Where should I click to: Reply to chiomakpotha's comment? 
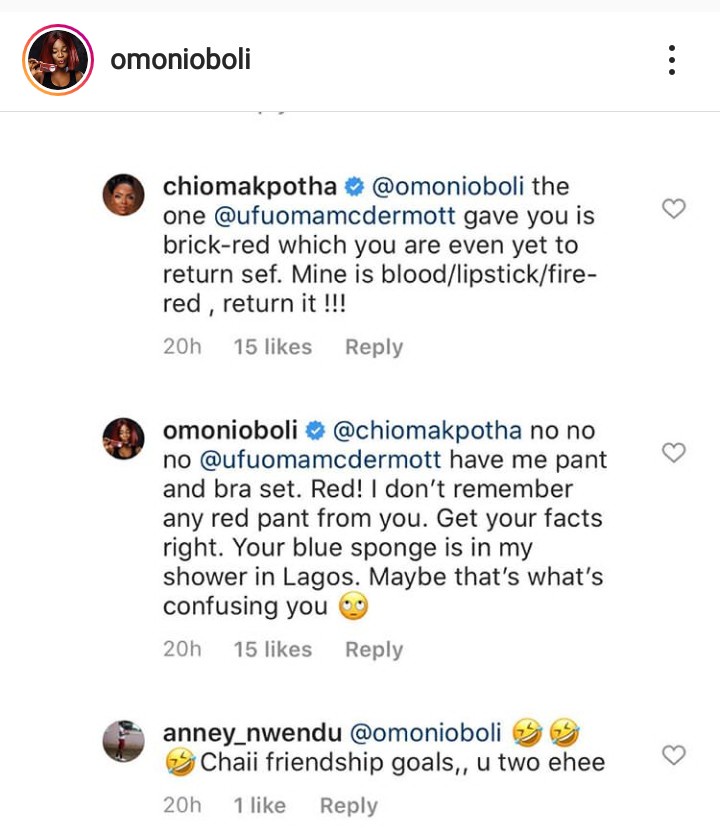(x=374, y=347)
